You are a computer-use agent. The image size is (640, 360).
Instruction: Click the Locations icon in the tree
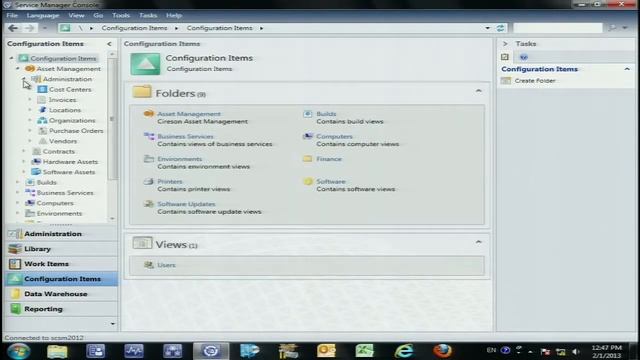(42, 110)
